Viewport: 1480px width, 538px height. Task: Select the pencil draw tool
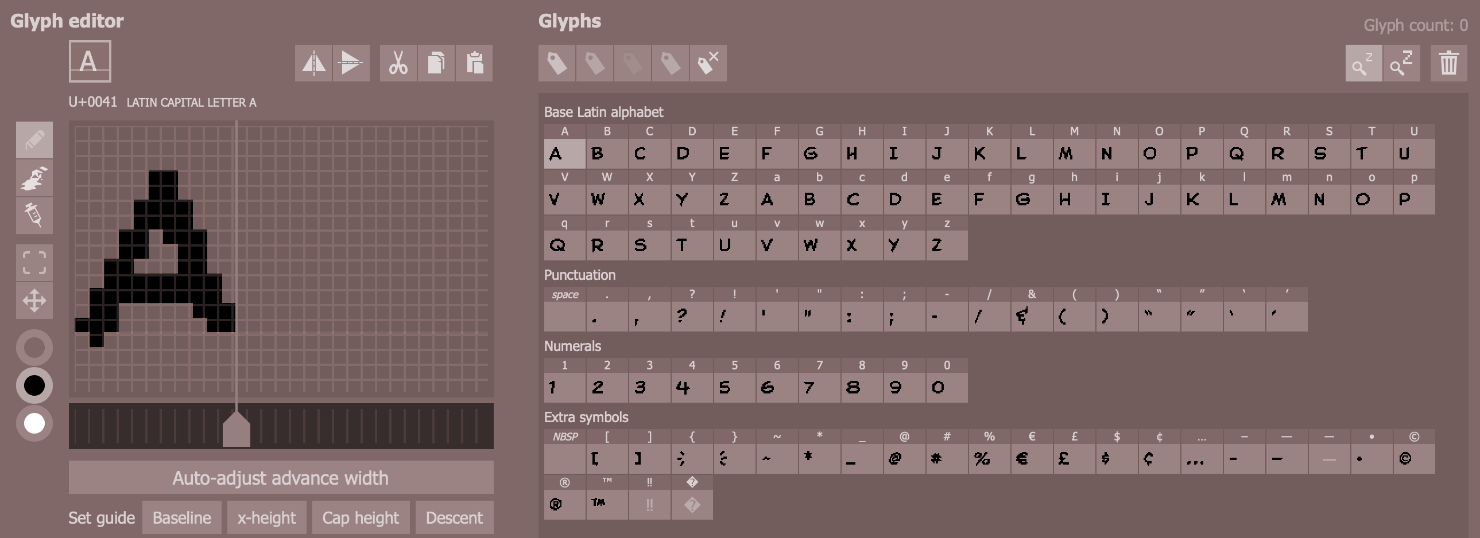[34, 140]
